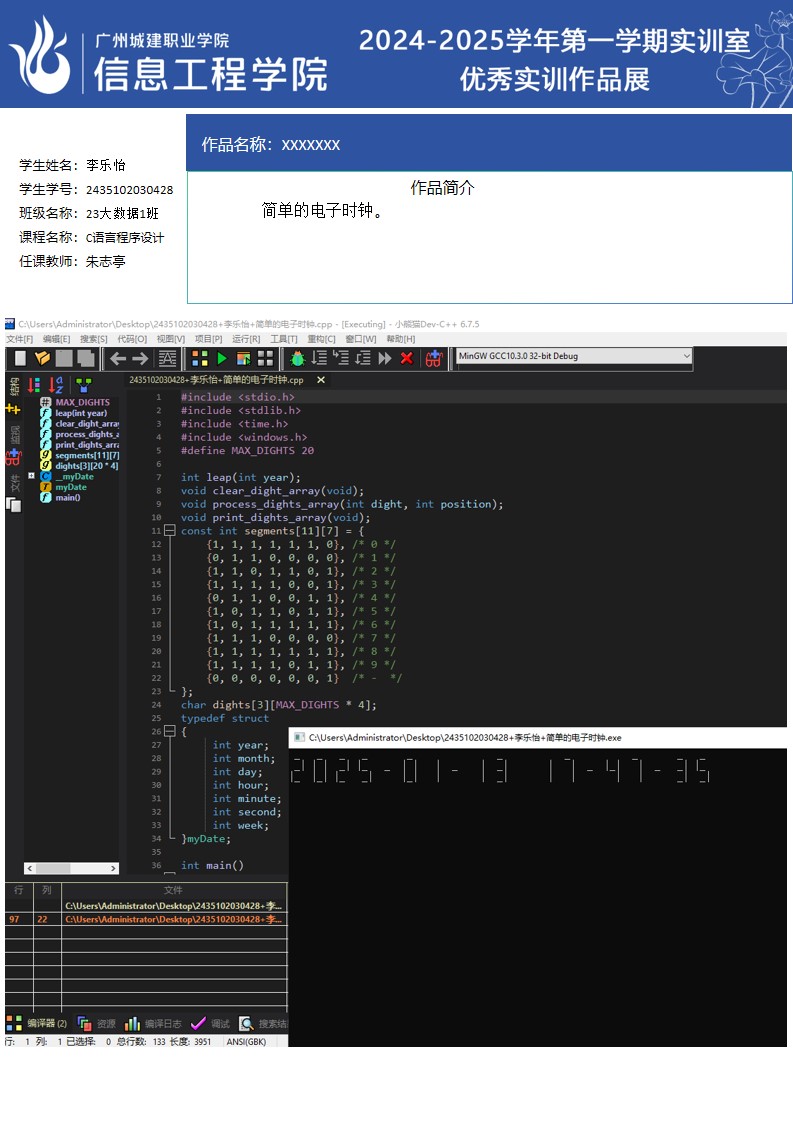This screenshot has width=793, height=1122.
Task: Start debugging with the green bug icon
Action: click(297, 358)
